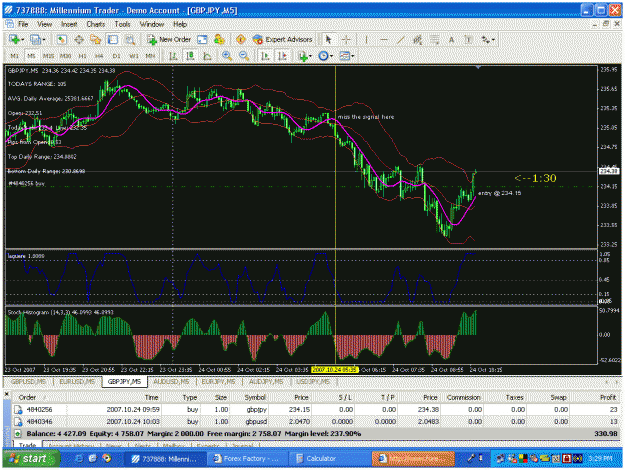This screenshot has height=470, width=625.
Task: Select the Crosshair tool
Action: (346, 39)
